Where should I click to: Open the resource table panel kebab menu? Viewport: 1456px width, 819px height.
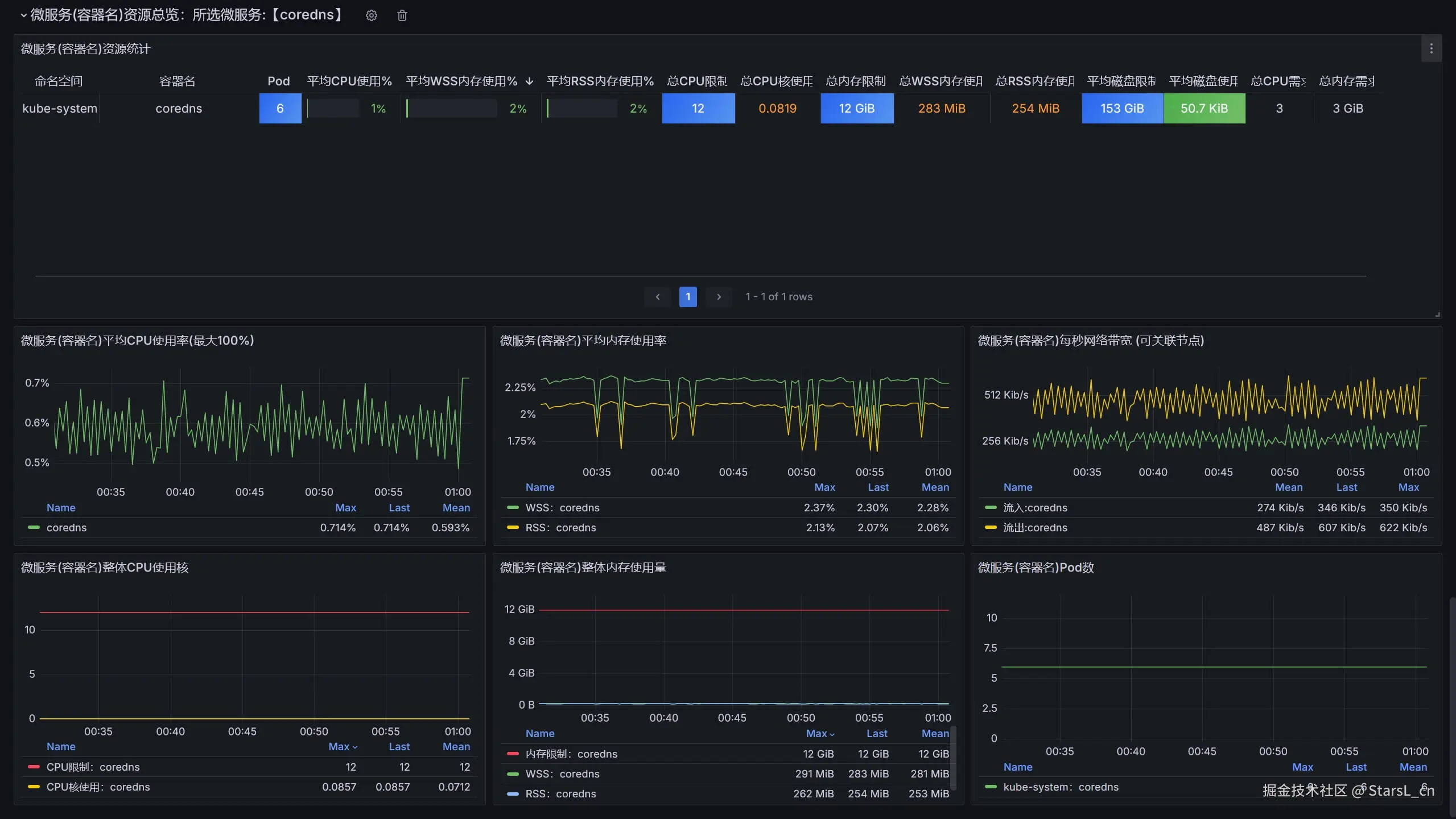1431,49
